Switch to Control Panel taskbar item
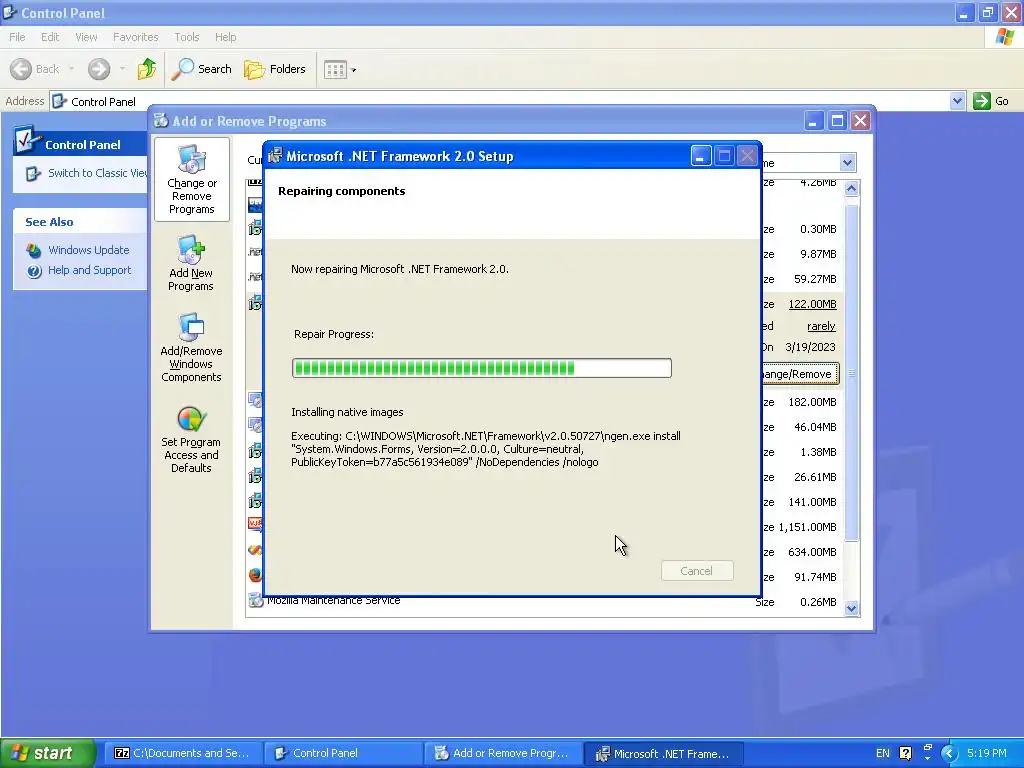Viewport: 1024px width, 768px height. pos(342,753)
